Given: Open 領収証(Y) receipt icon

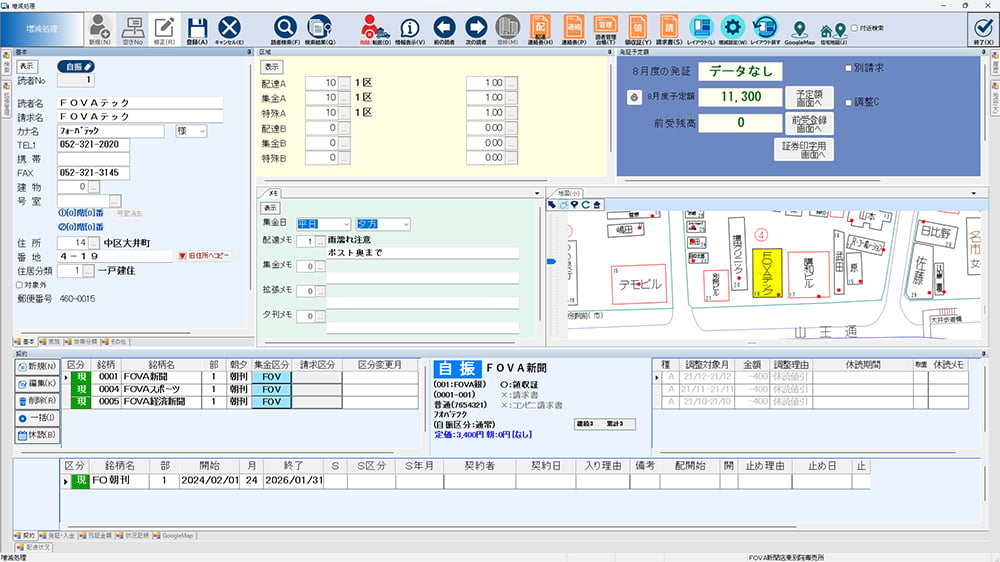Looking at the screenshot, I should [x=637, y=29].
